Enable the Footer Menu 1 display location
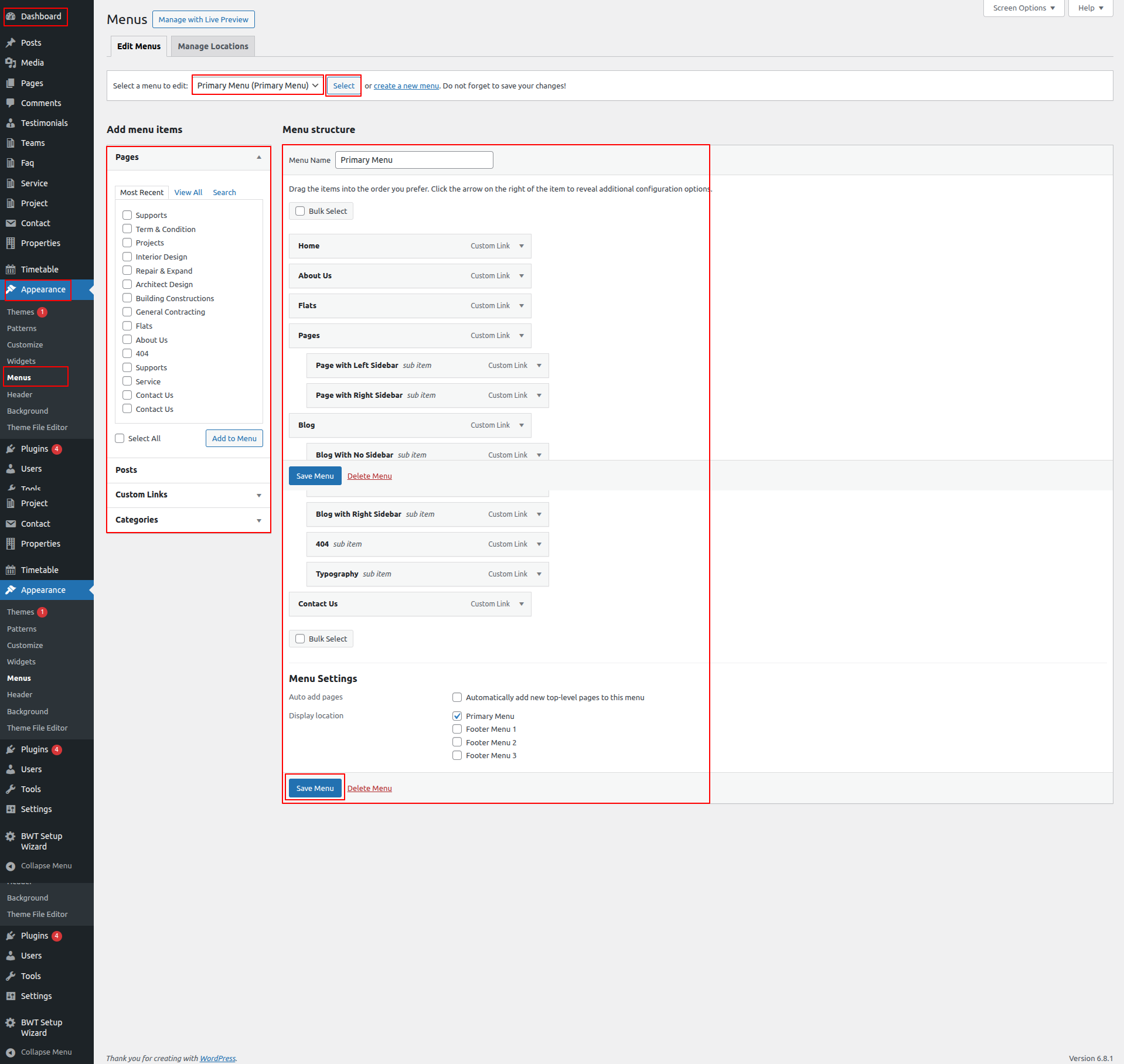The width and height of the screenshot is (1124, 1064). coord(457,729)
